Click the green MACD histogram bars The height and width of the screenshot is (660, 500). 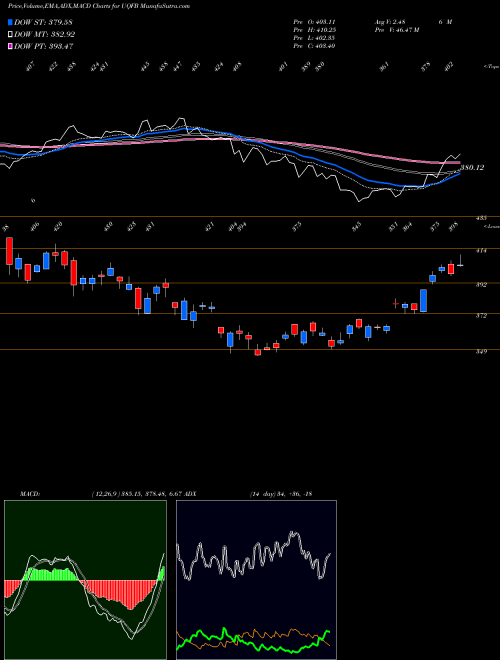click(51, 575)
